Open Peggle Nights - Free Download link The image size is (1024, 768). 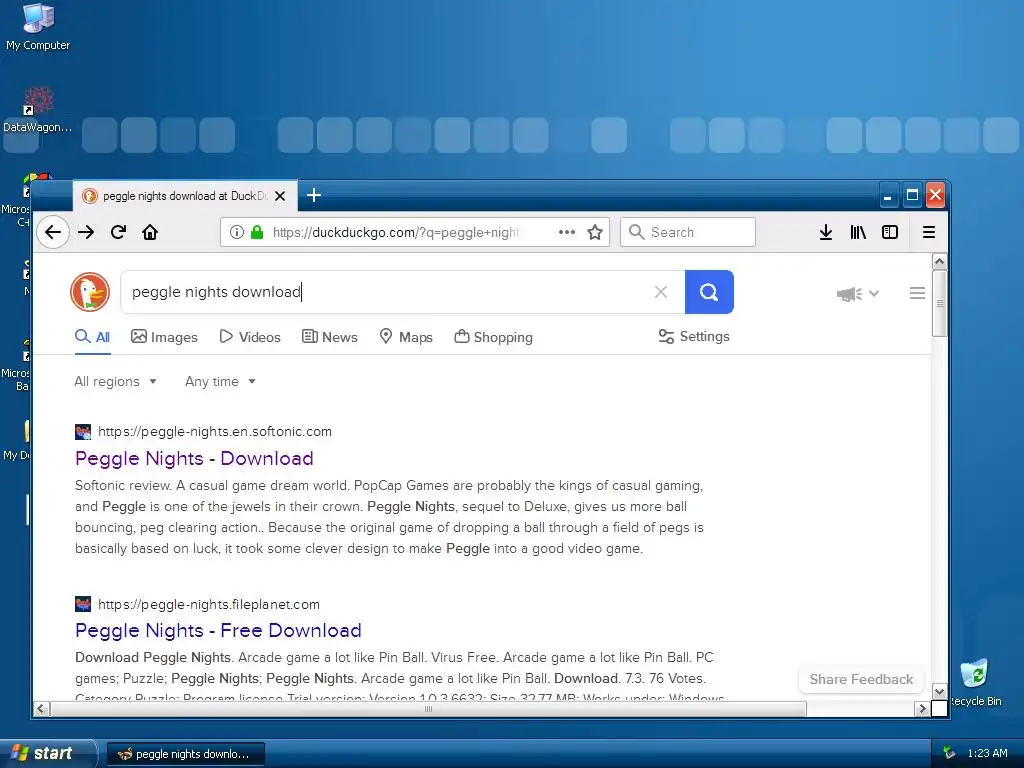tap(218, 630)
